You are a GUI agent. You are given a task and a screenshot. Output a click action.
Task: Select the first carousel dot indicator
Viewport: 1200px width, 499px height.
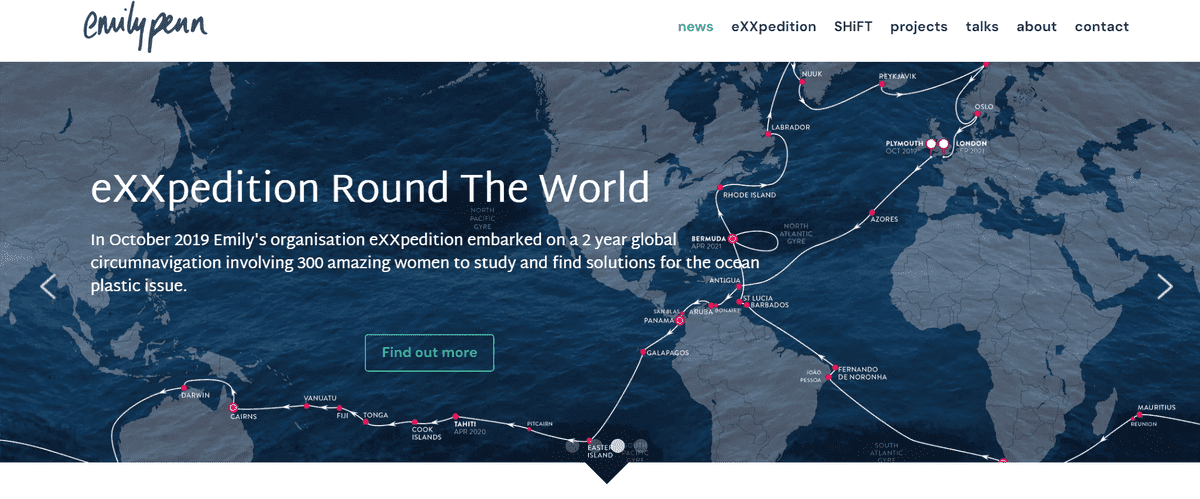[x=572, y=446]
